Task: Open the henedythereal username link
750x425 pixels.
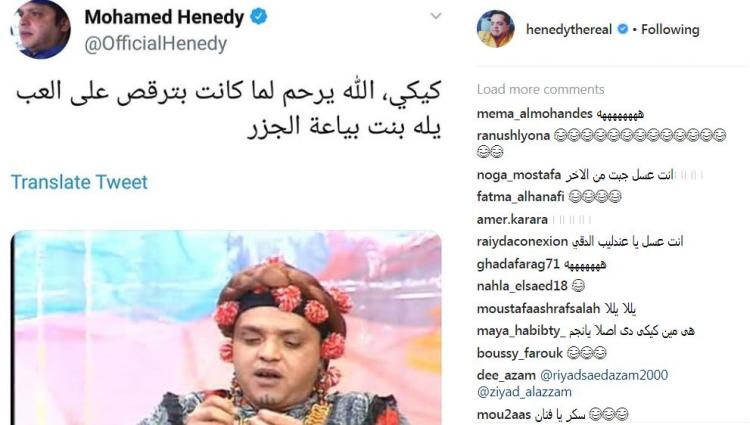Action: pyautogui.click(x=569, y=30)
